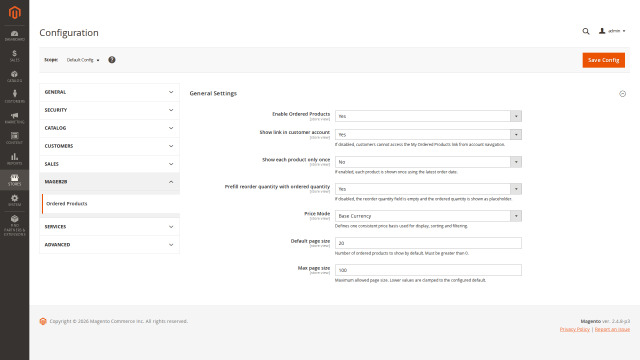Collapse the General Settings section toggle icon

pyautogui.click(x=622, y=94)
